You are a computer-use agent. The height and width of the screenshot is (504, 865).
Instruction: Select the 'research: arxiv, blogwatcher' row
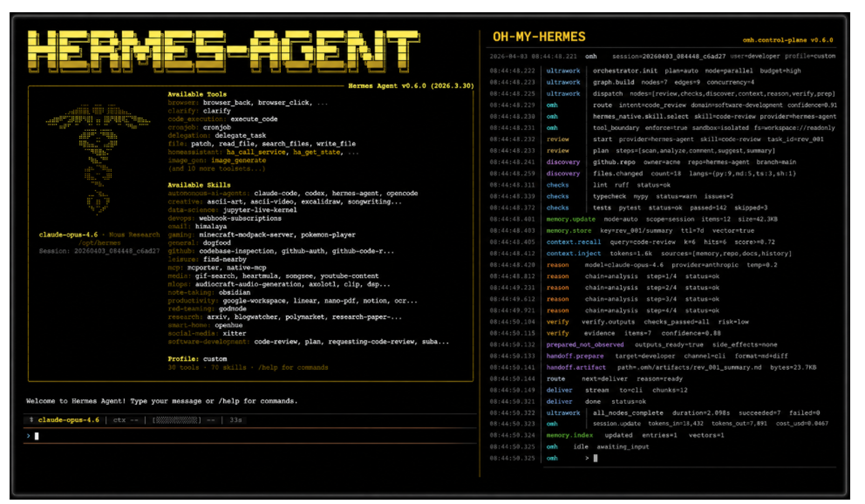[x=285, y=318]
